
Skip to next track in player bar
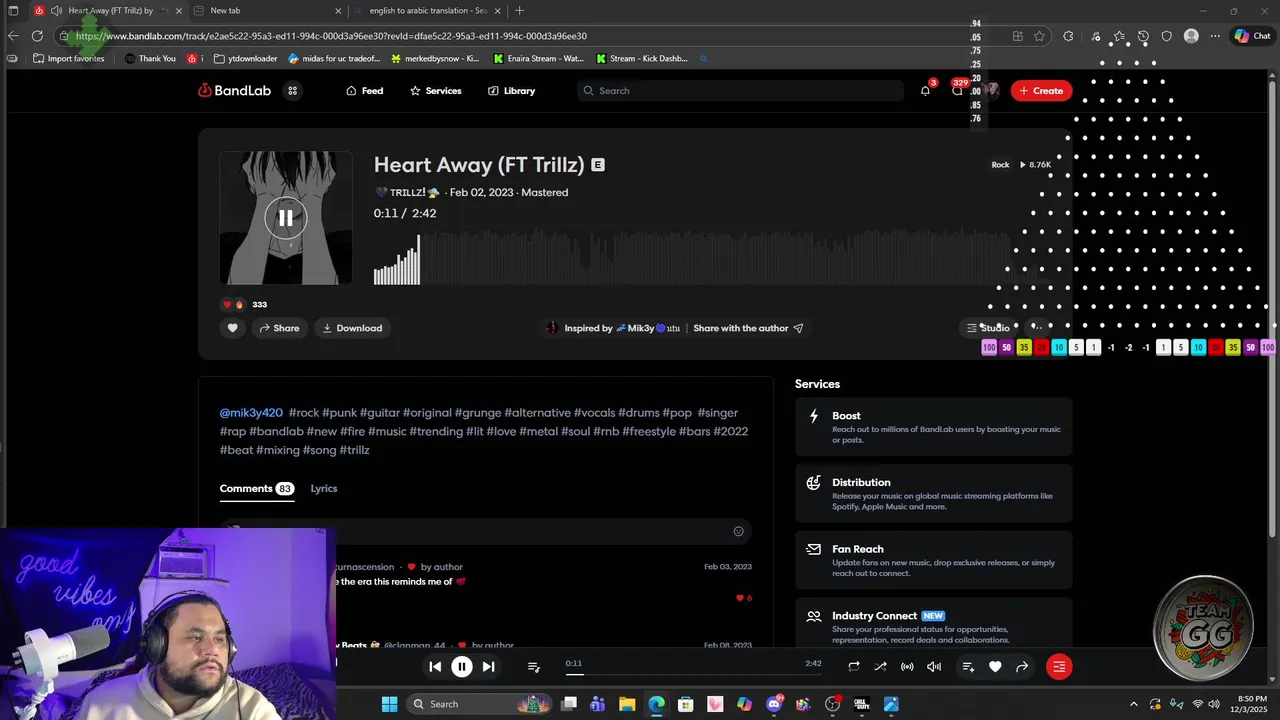pyautogui.click(x=488, y=666)
